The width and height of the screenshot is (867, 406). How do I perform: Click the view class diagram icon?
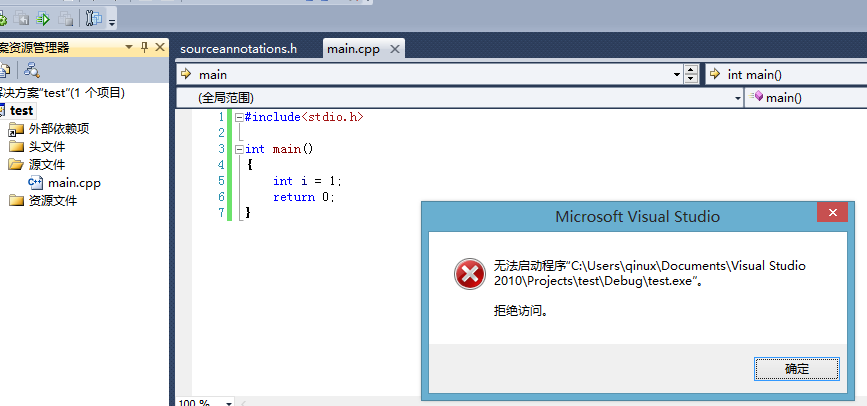click(32, 70)
